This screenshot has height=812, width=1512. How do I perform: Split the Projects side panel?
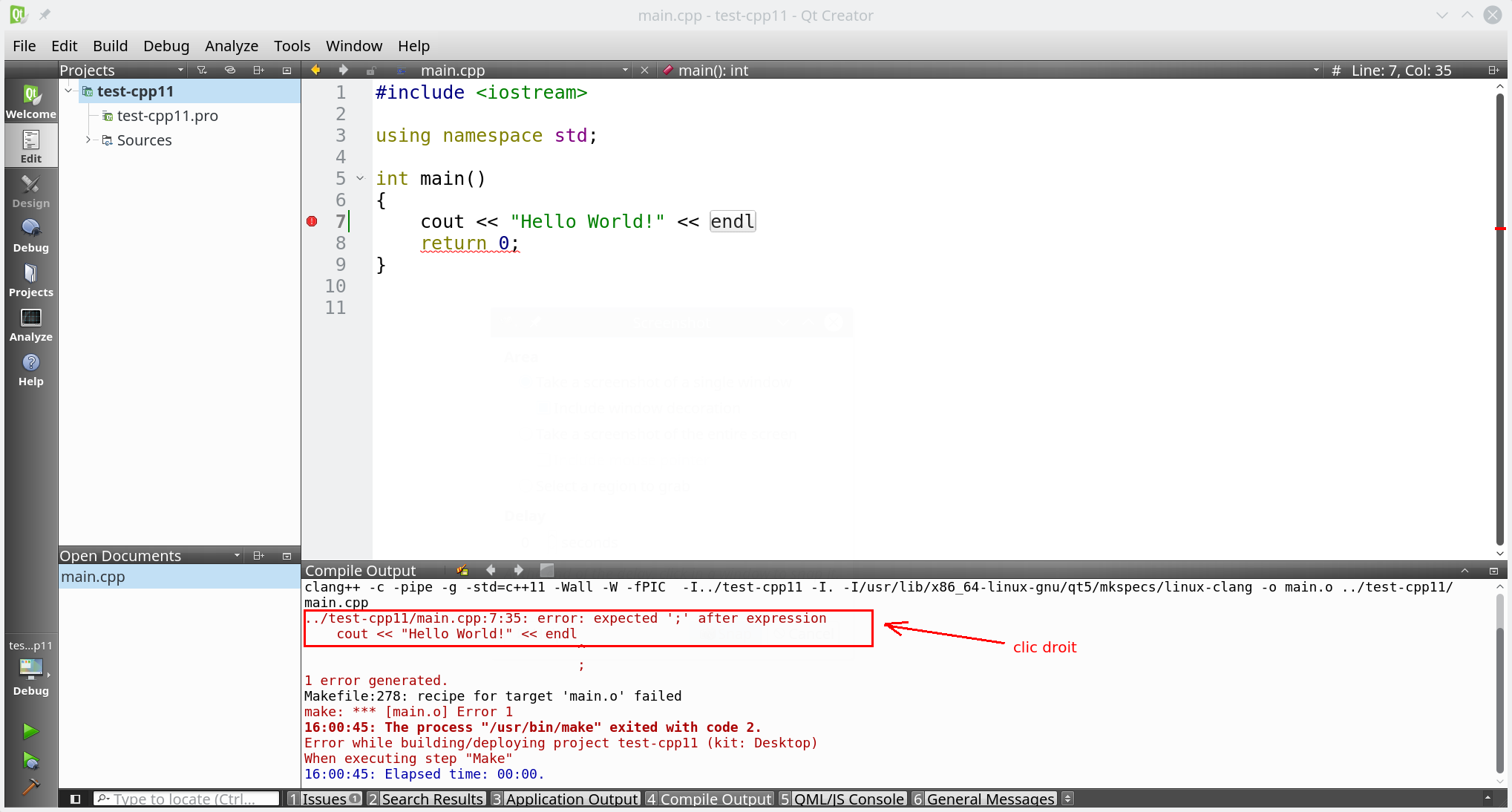pyautogui.click(x=258, y=70)
